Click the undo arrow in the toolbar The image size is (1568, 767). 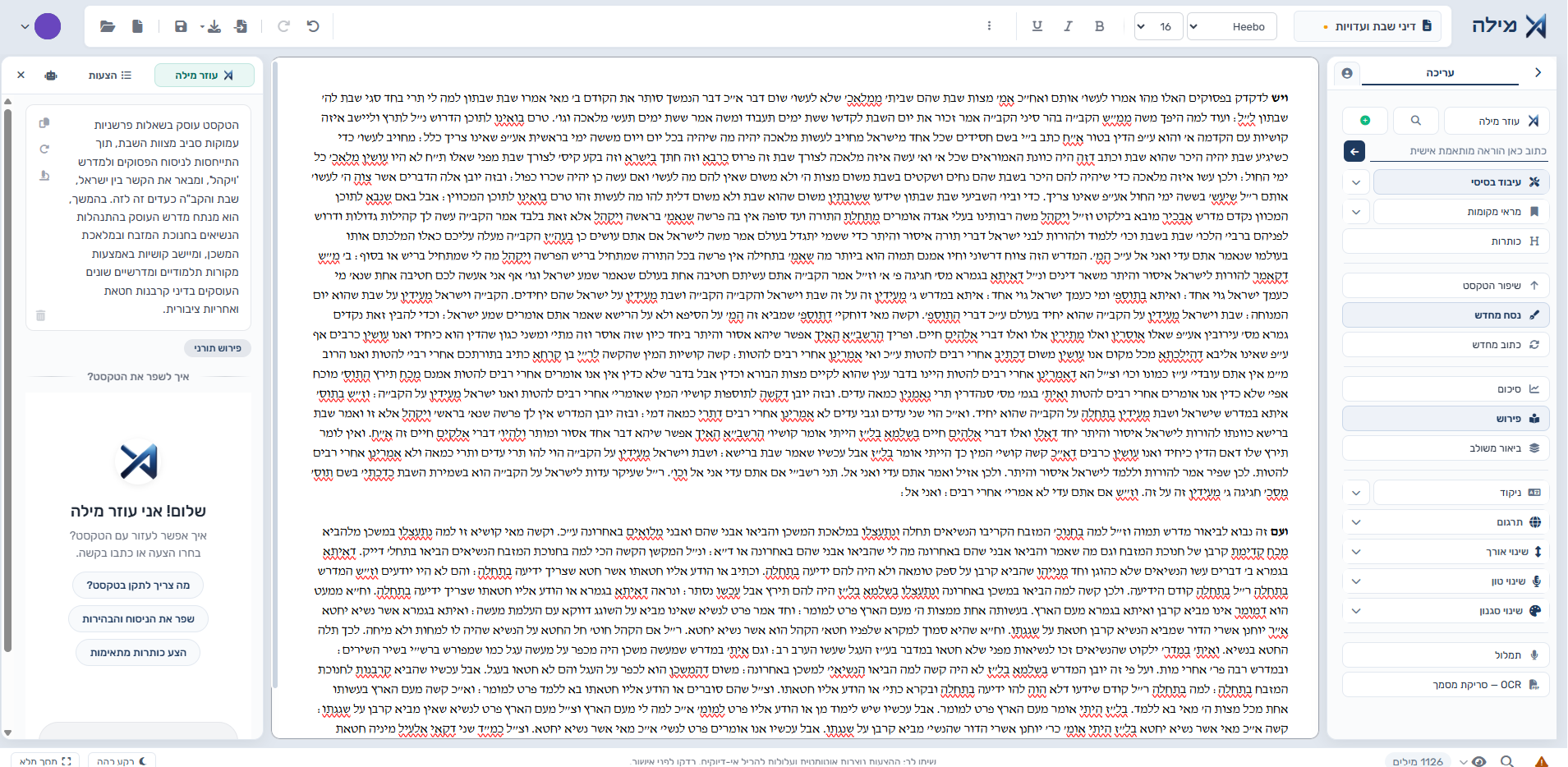click(313, 26)
